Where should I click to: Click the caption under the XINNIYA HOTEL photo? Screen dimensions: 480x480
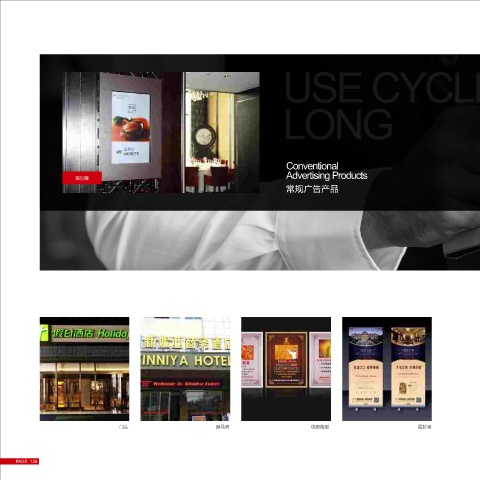(222, 427)
